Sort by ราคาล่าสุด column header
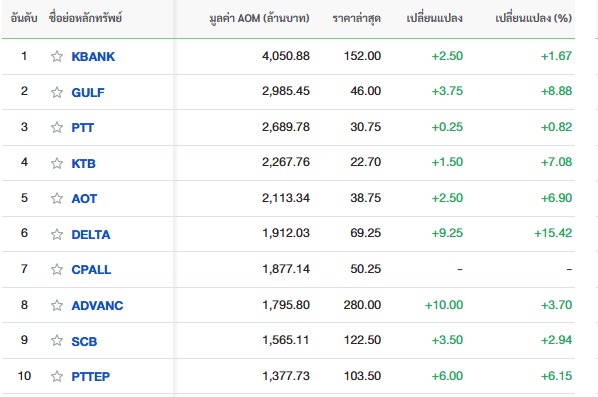This screenshot has width=598, height=397. (x=357, y=18)
